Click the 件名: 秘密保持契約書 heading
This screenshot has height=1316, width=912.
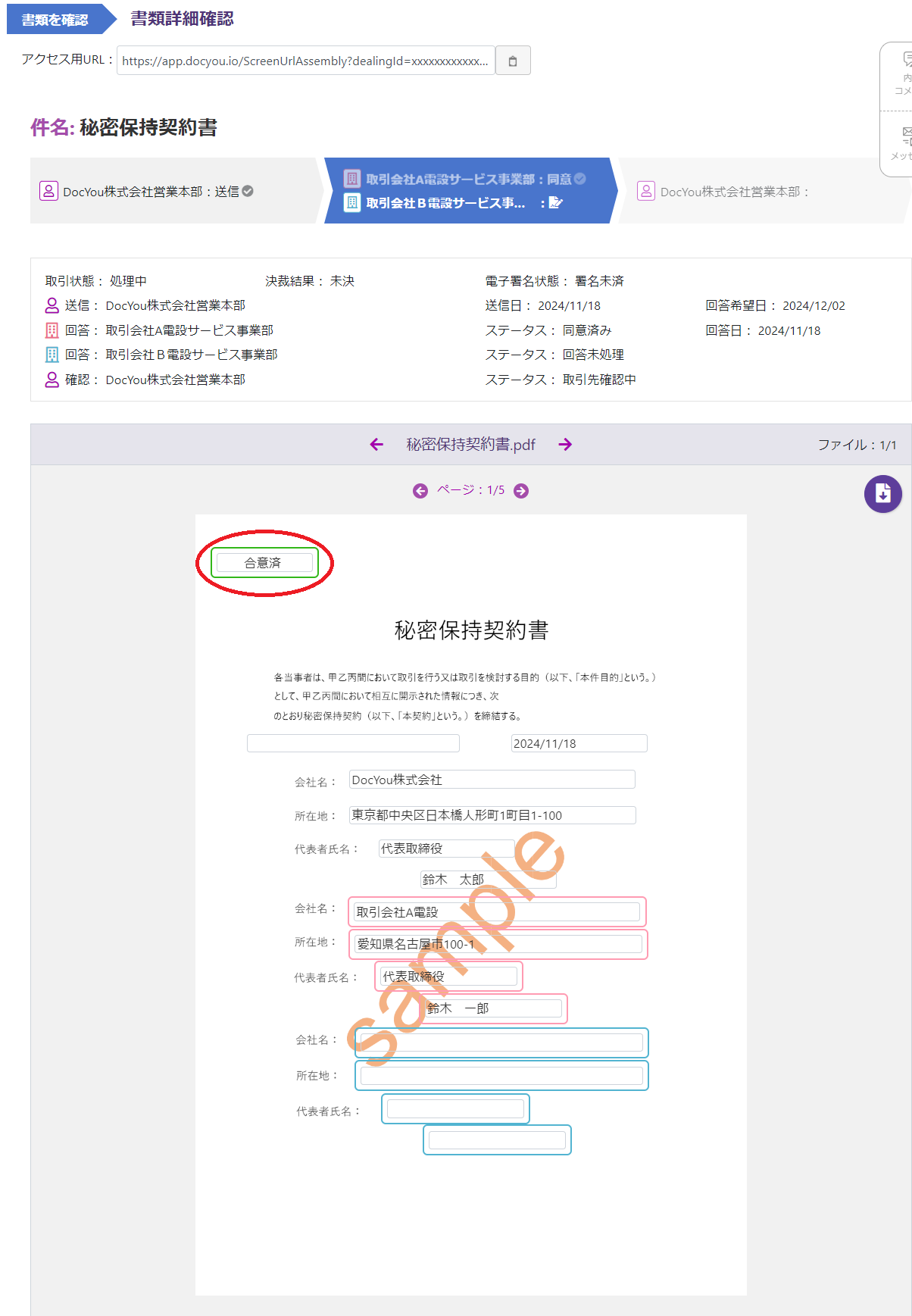(x=123, y=127)
